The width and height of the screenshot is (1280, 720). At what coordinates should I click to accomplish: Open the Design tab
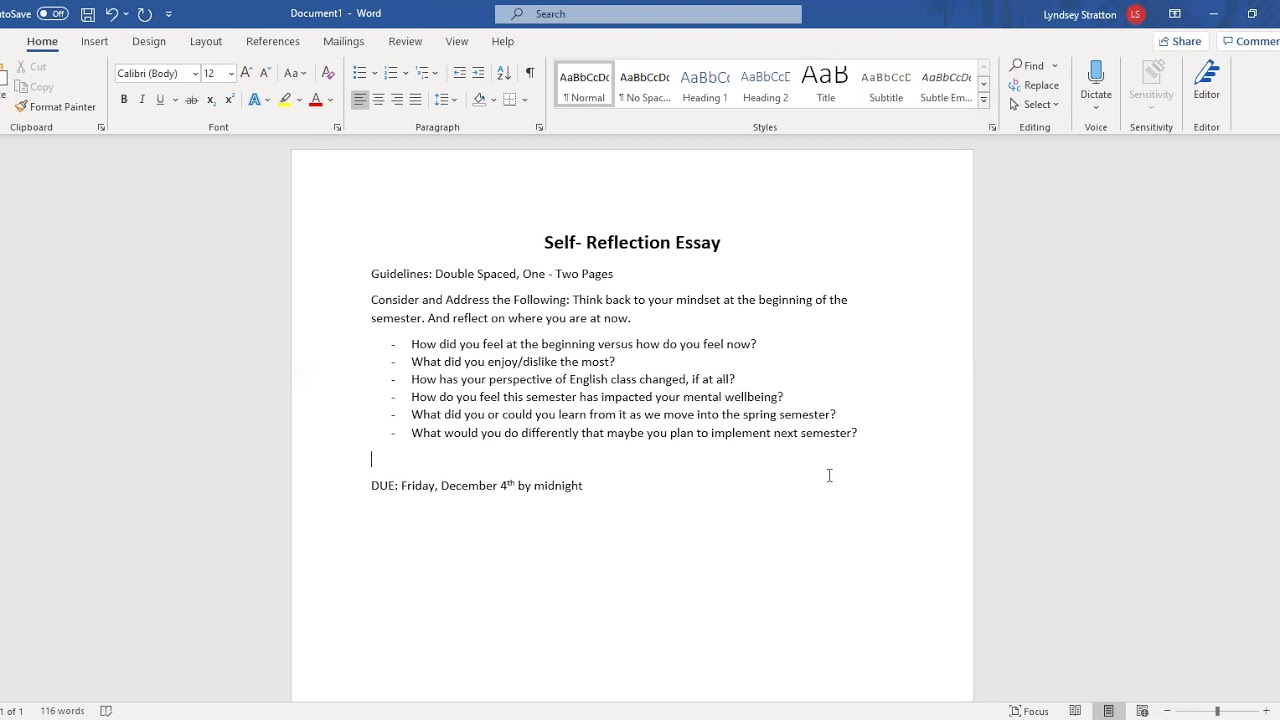click(149, 42)
